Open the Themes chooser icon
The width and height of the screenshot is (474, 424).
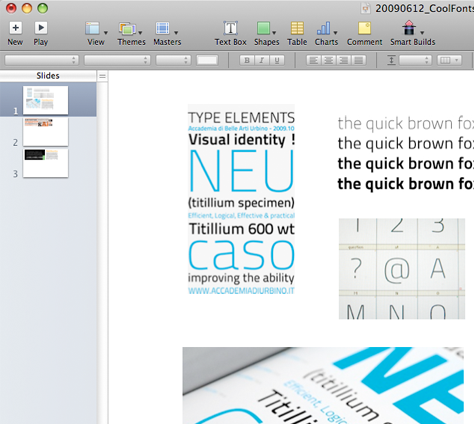[127, 29]
